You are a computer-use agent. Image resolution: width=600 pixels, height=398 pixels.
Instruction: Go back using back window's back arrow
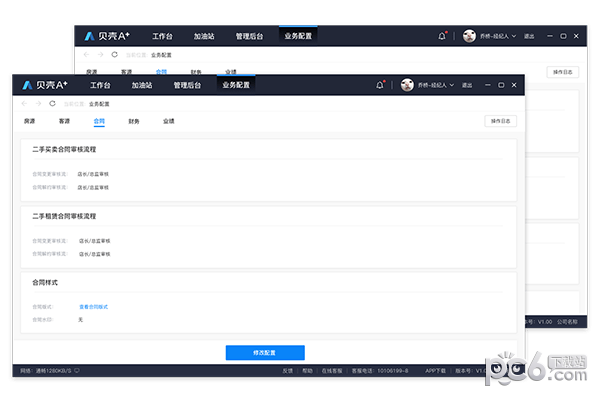[x=86, y=55]
